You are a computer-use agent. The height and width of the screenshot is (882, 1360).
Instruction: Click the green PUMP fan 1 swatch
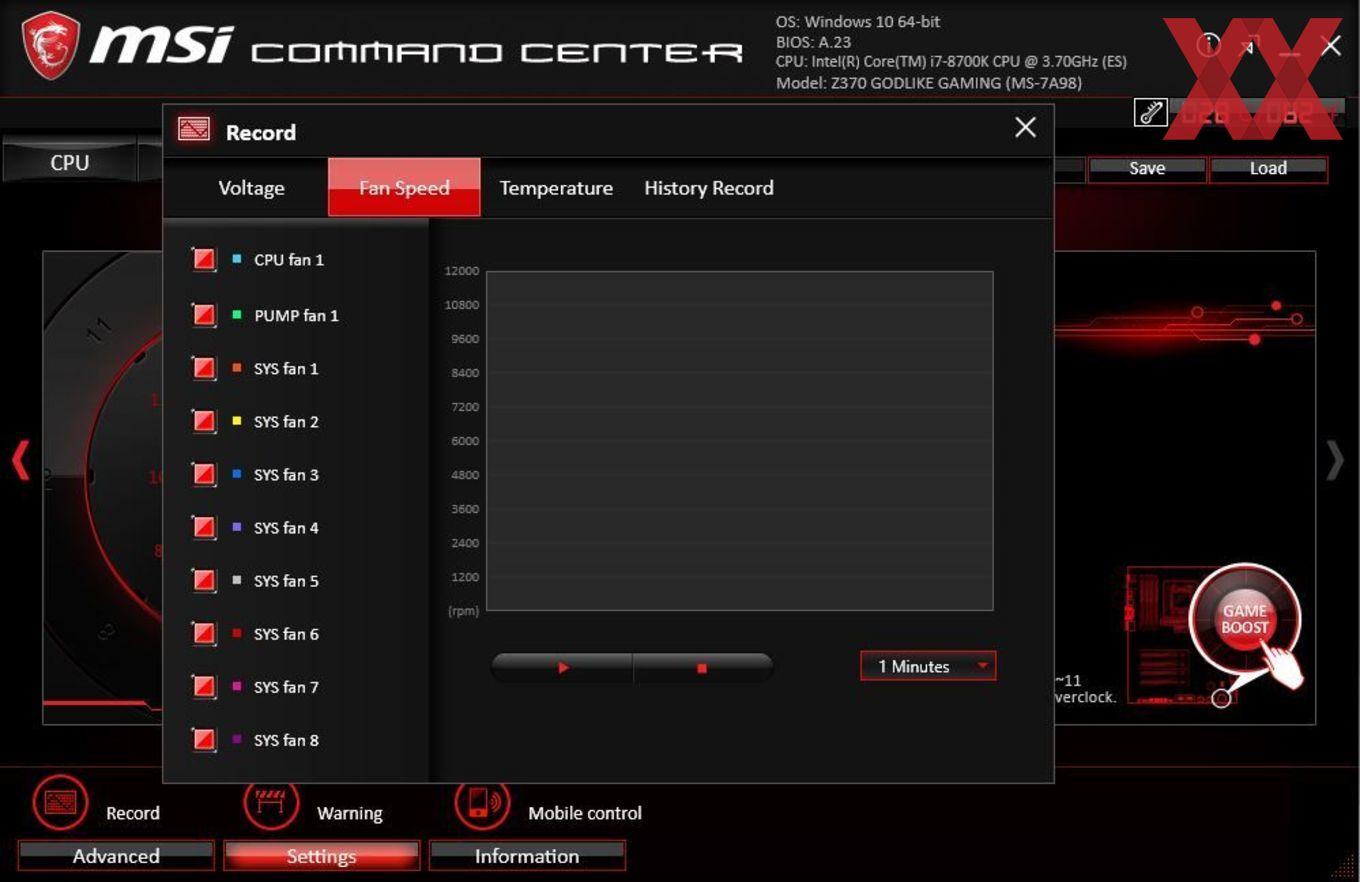click(237, 315)
